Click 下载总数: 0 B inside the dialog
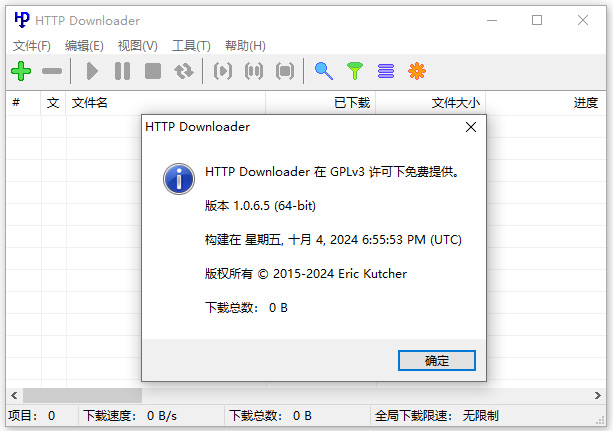Screen dimensions: 613x431 pos(246,308)
